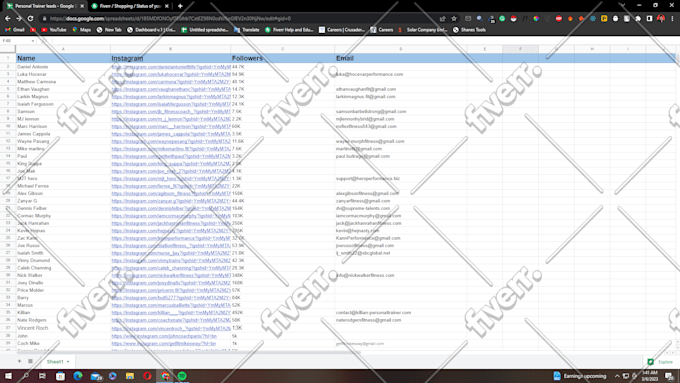Add a new sheet with plus button

[x=19, y=361]
